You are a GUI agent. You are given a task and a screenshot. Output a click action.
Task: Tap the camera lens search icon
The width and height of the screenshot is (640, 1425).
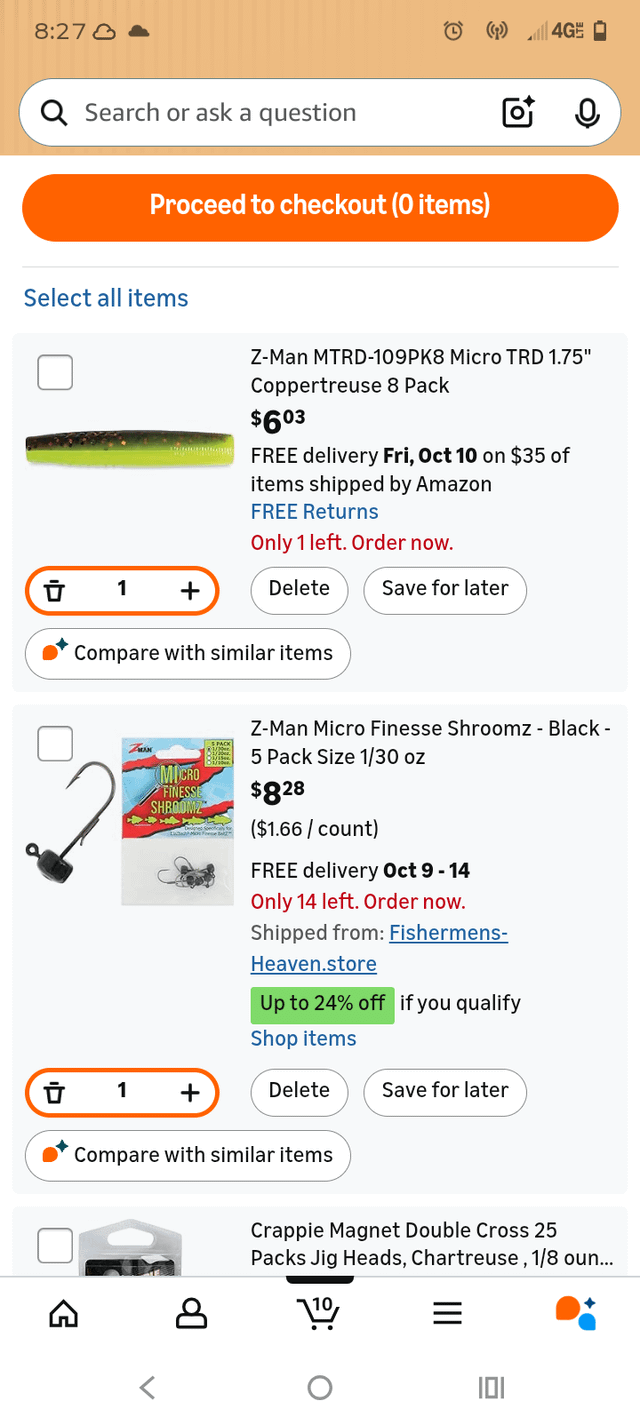[x=518, y=113]
